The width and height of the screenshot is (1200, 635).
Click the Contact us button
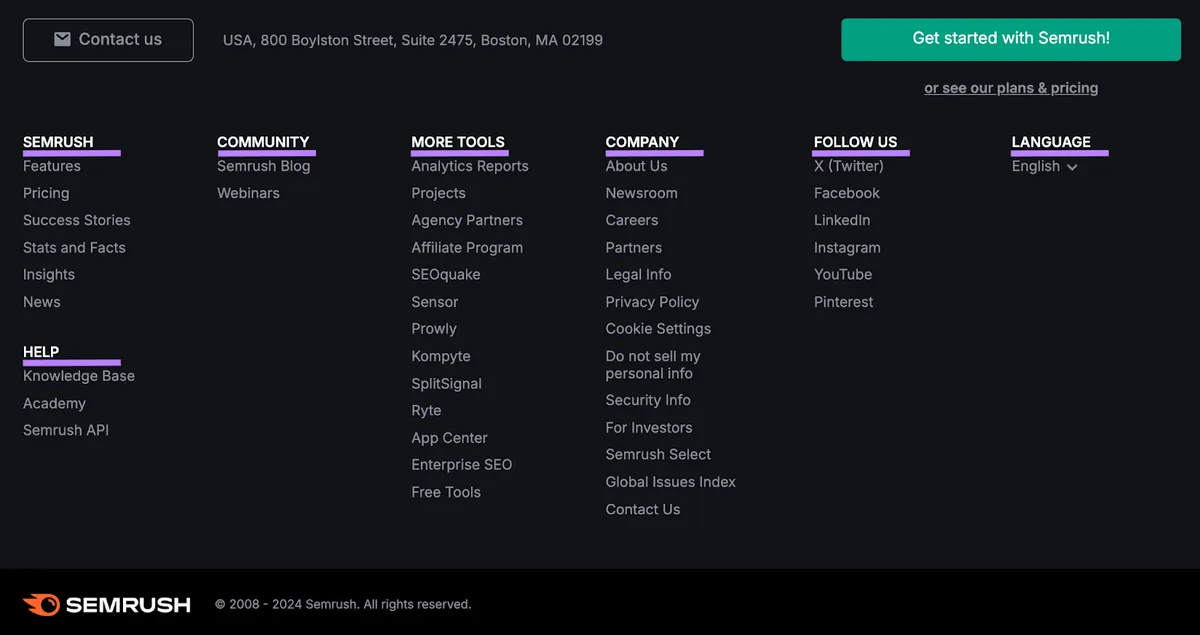[108, 40]
